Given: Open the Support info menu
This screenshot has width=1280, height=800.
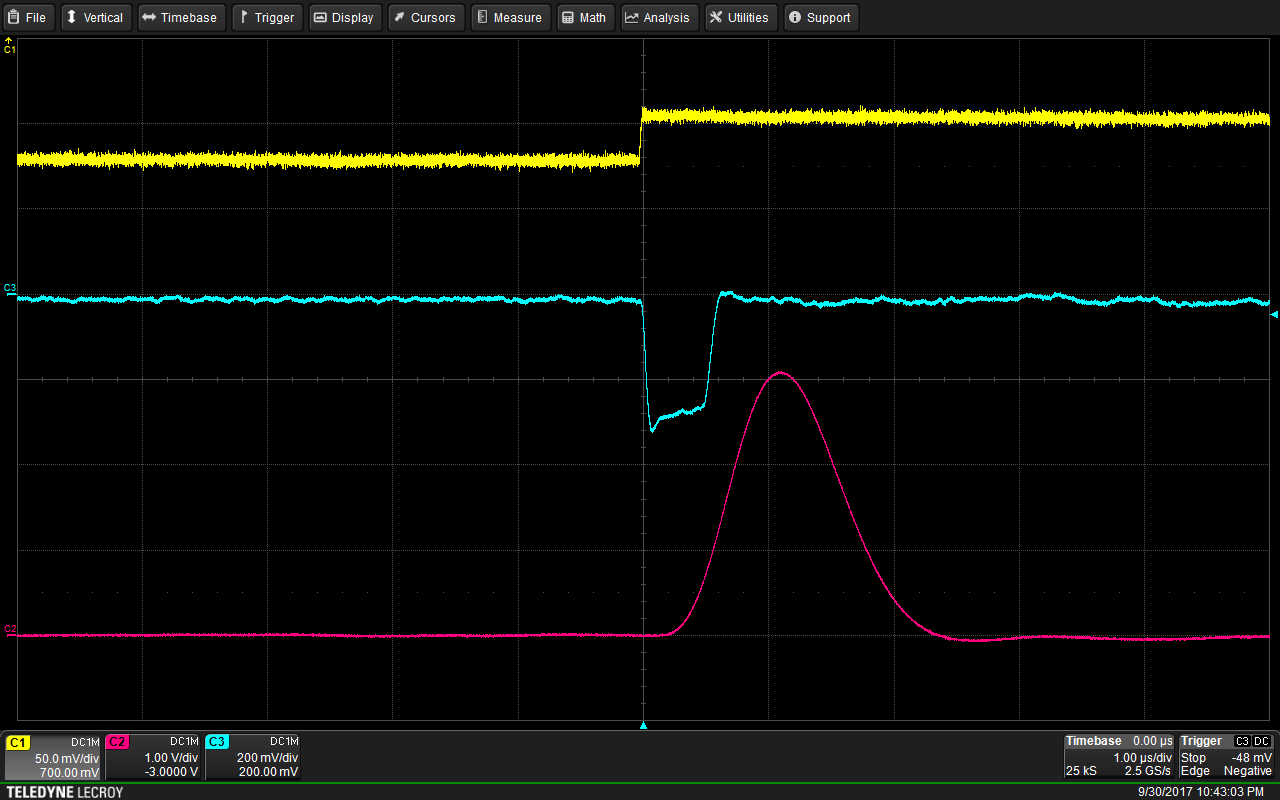Looking at the screenshot, I should 819,18.
